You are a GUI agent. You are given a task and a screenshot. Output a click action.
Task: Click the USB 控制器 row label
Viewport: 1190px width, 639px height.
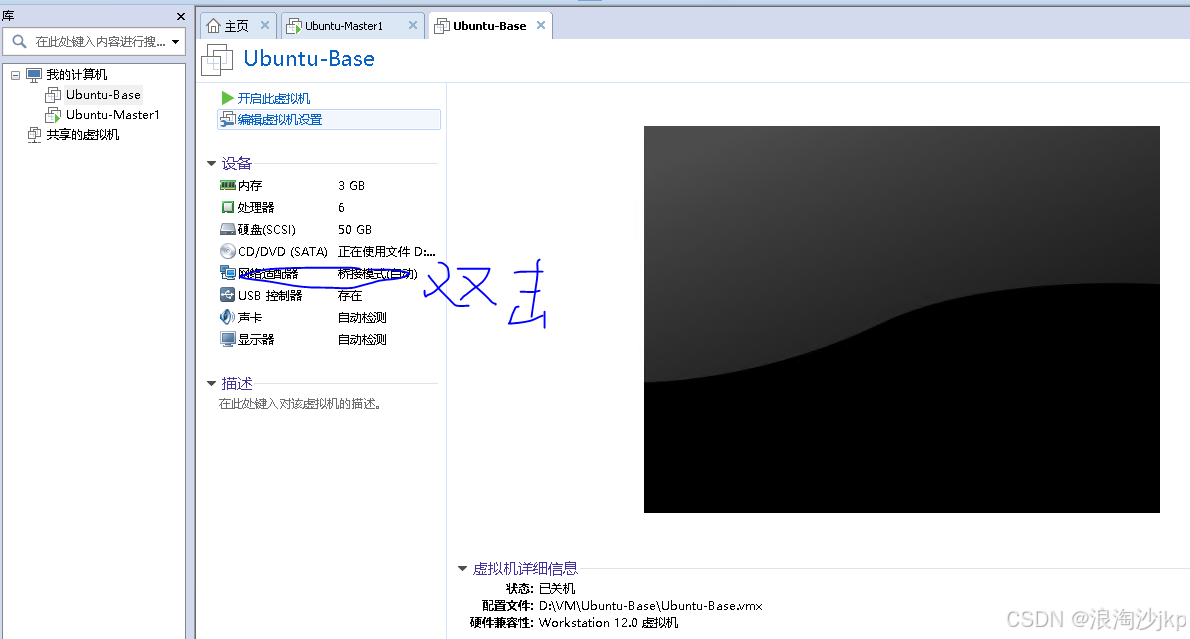270,295
